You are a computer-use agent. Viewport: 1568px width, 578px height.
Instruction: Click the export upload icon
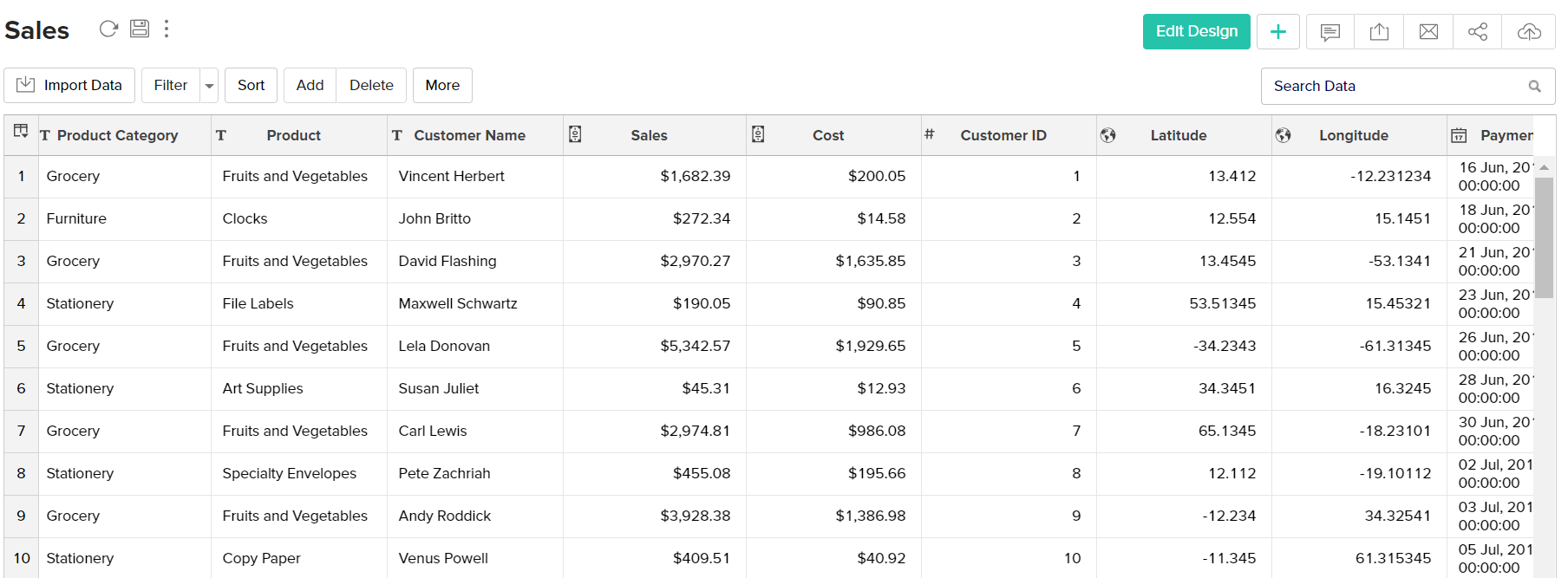[x=1379, y=32]
